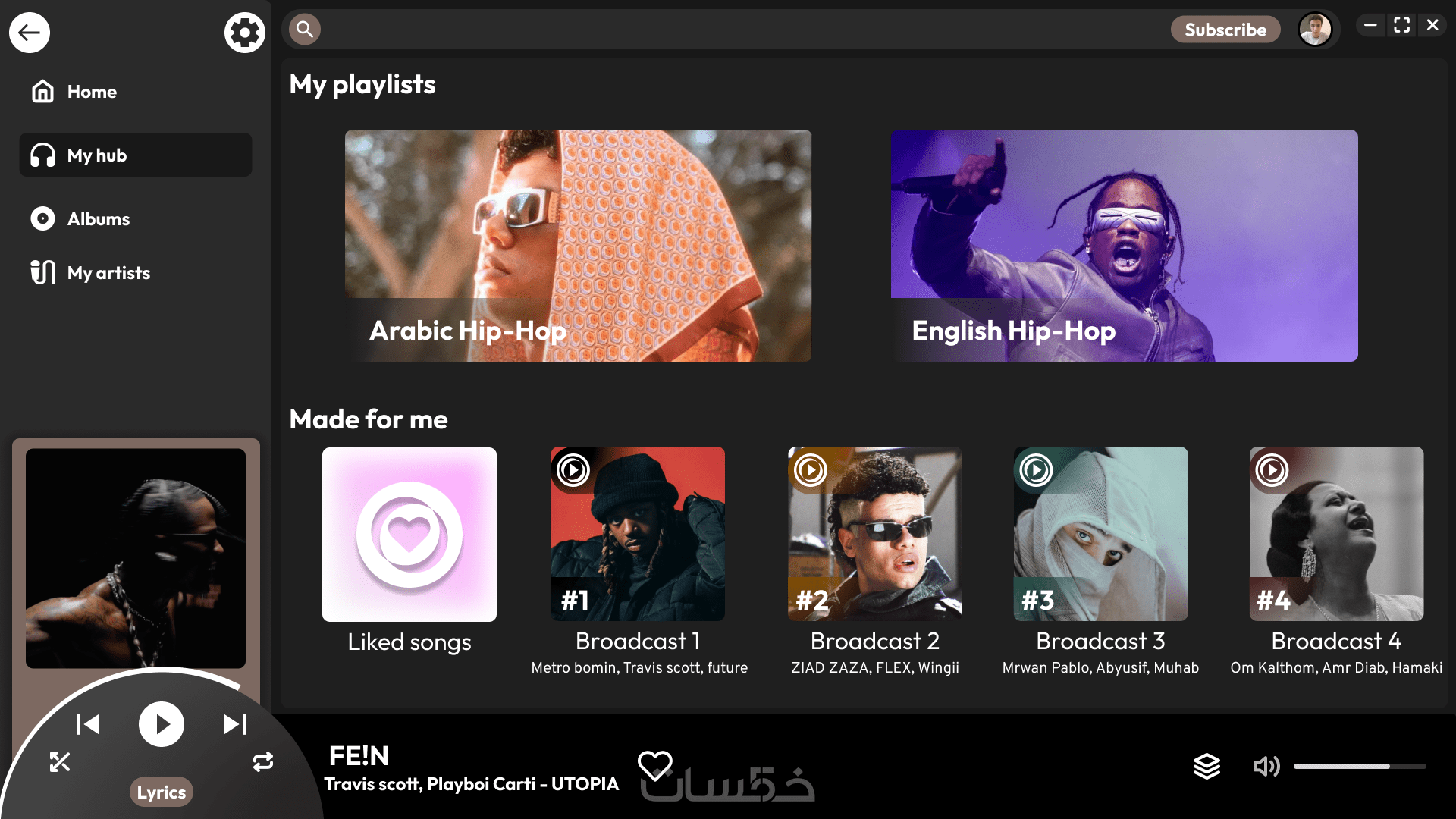Toggle shuffle mode
The image size is (1456, 819).
[x=60, y=762]
